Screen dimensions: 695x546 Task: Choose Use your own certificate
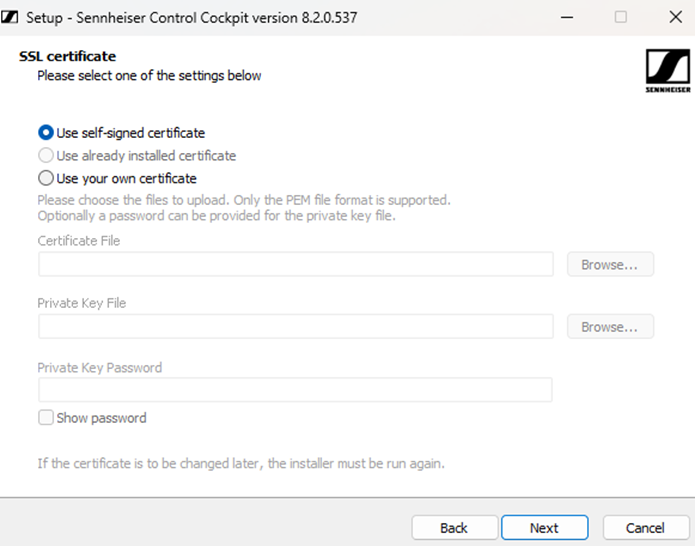[x=46, y=179]
